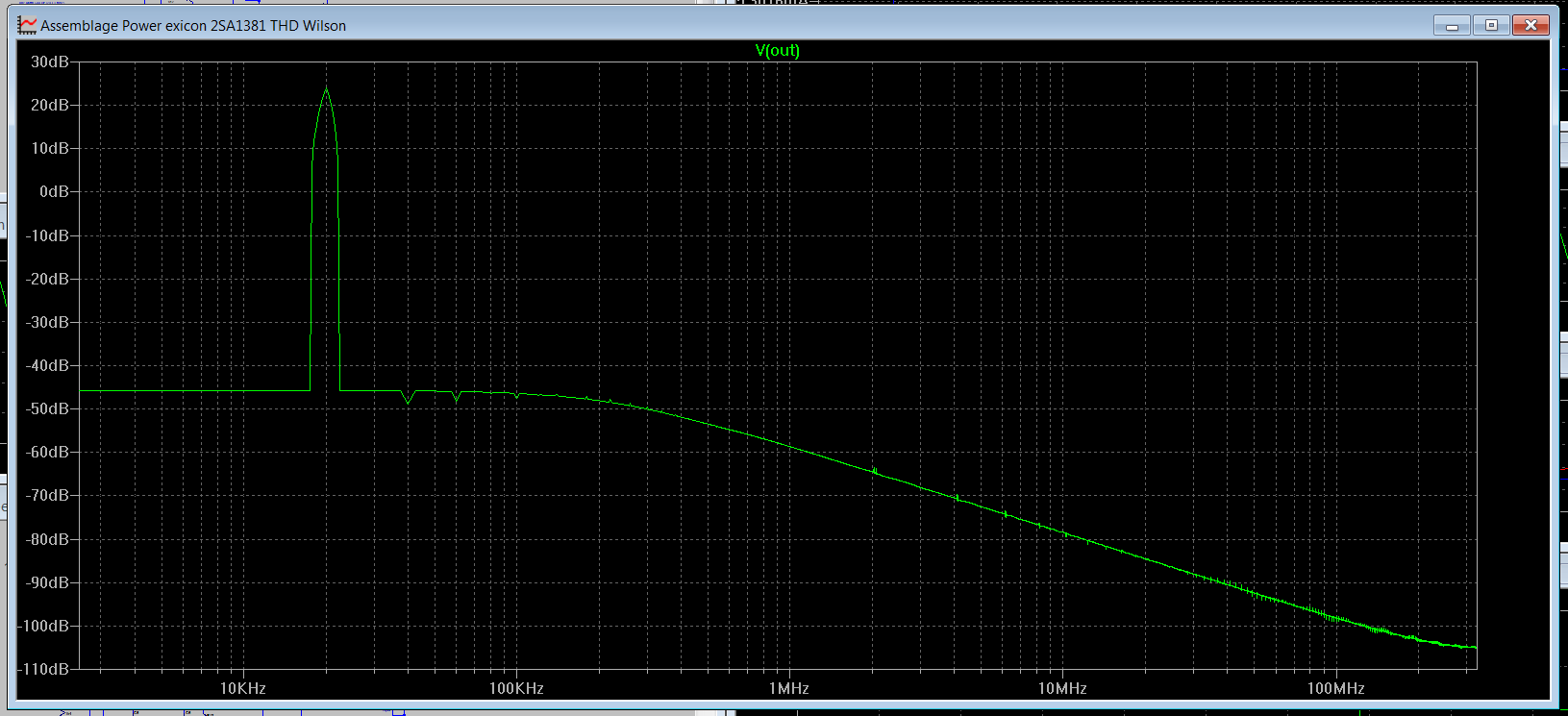1568x716 pixels.
Task: Click the -40dB axis label
Action: [47, 365]
